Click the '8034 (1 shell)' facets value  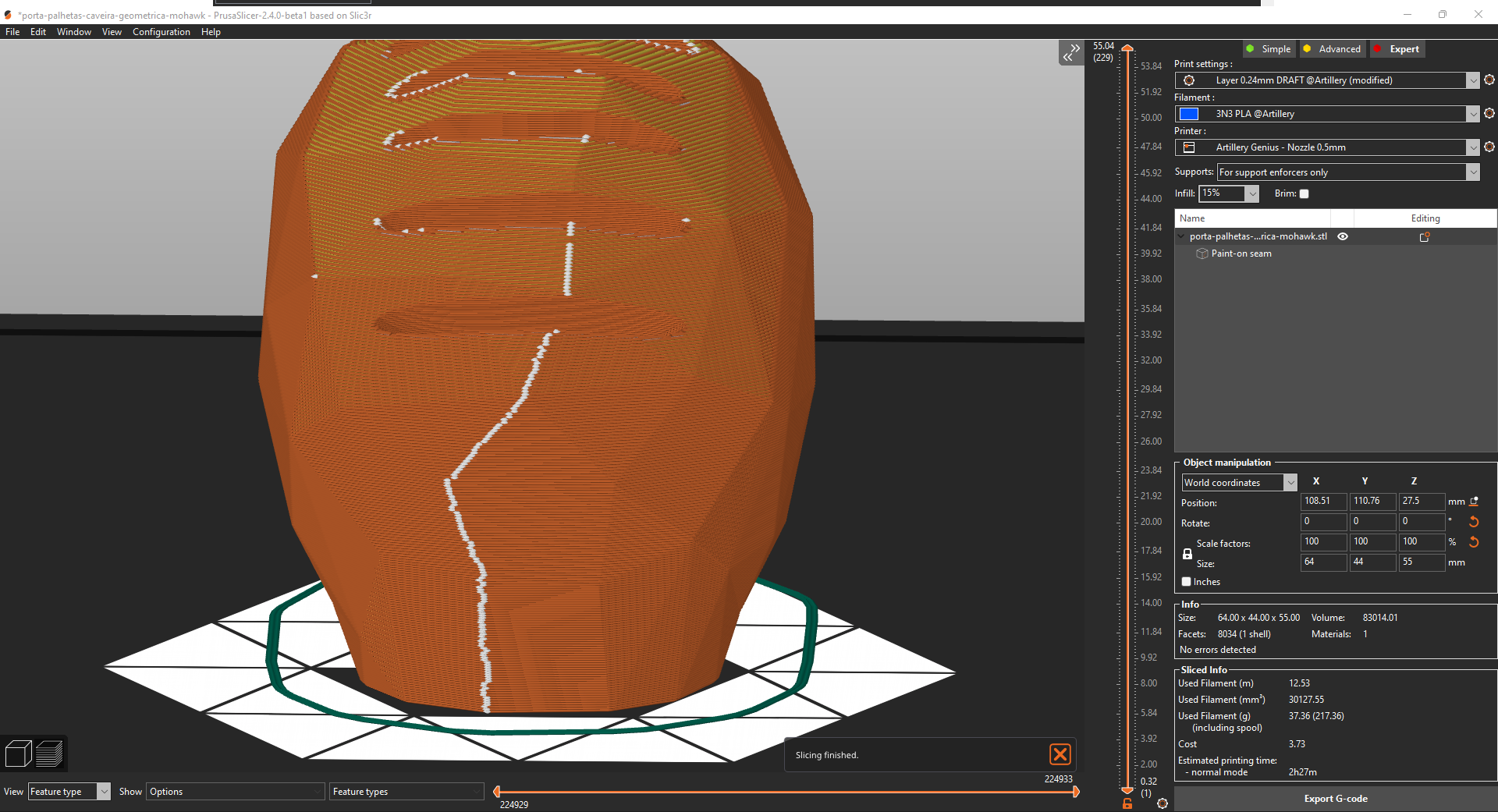point(1244,634)
